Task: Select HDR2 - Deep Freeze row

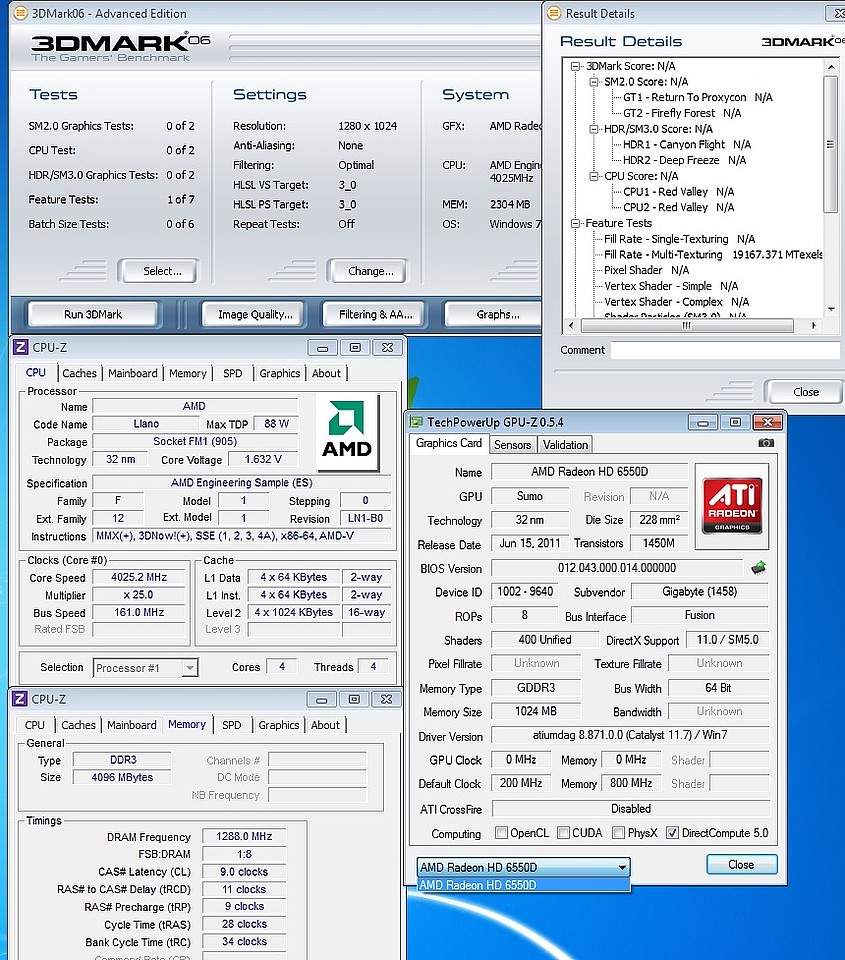Action: coord(684,160)
